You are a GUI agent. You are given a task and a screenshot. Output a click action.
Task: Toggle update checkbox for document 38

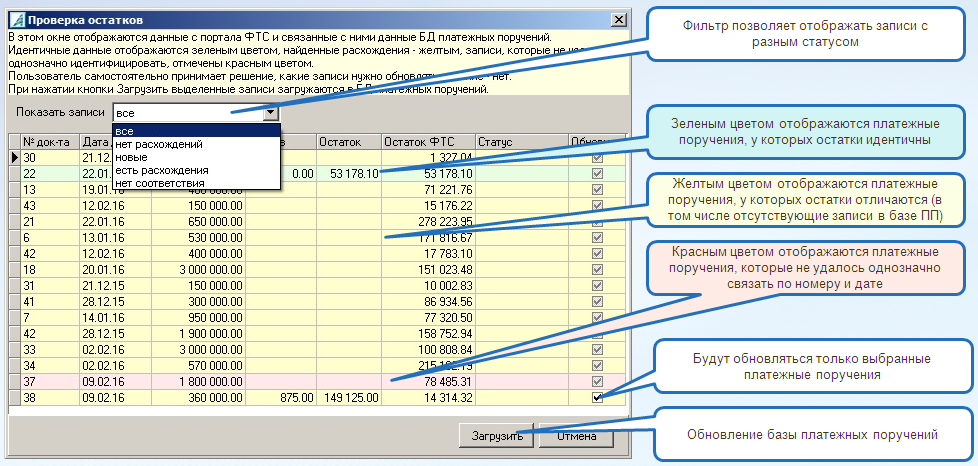[597, 397]
